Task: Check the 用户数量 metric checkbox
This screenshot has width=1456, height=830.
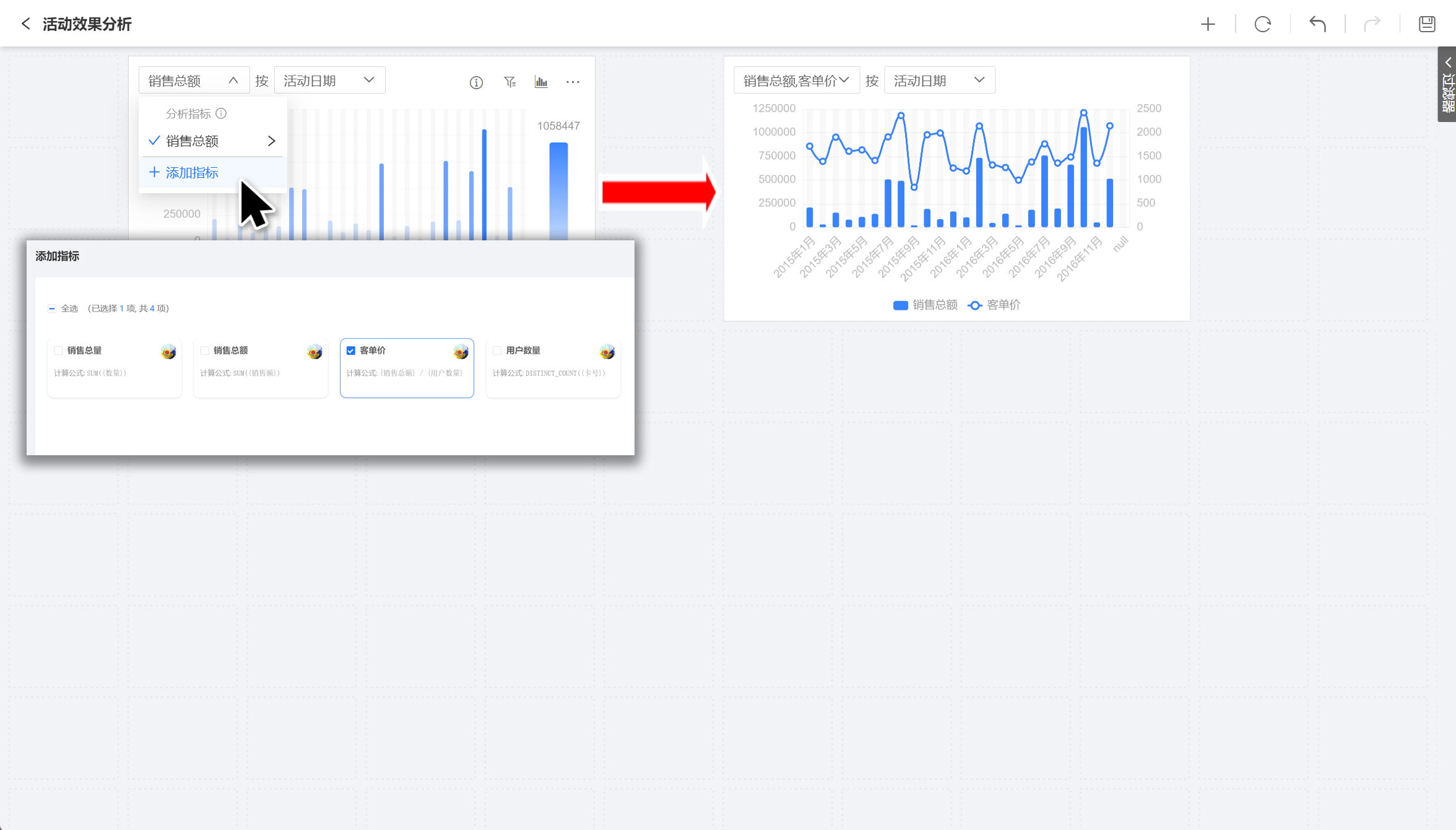Action: coord(497,351)
